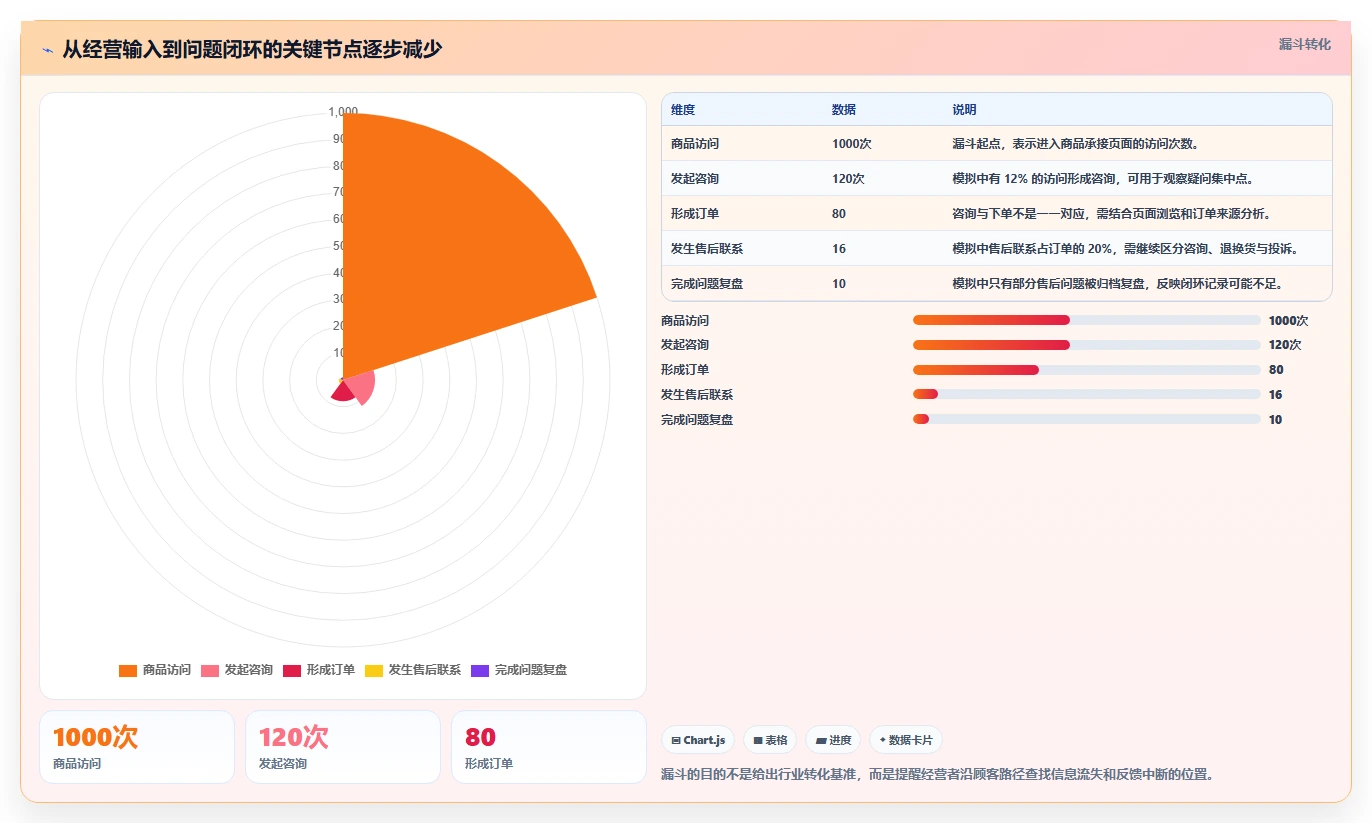Click the Chart.js tag

(698, 740)
